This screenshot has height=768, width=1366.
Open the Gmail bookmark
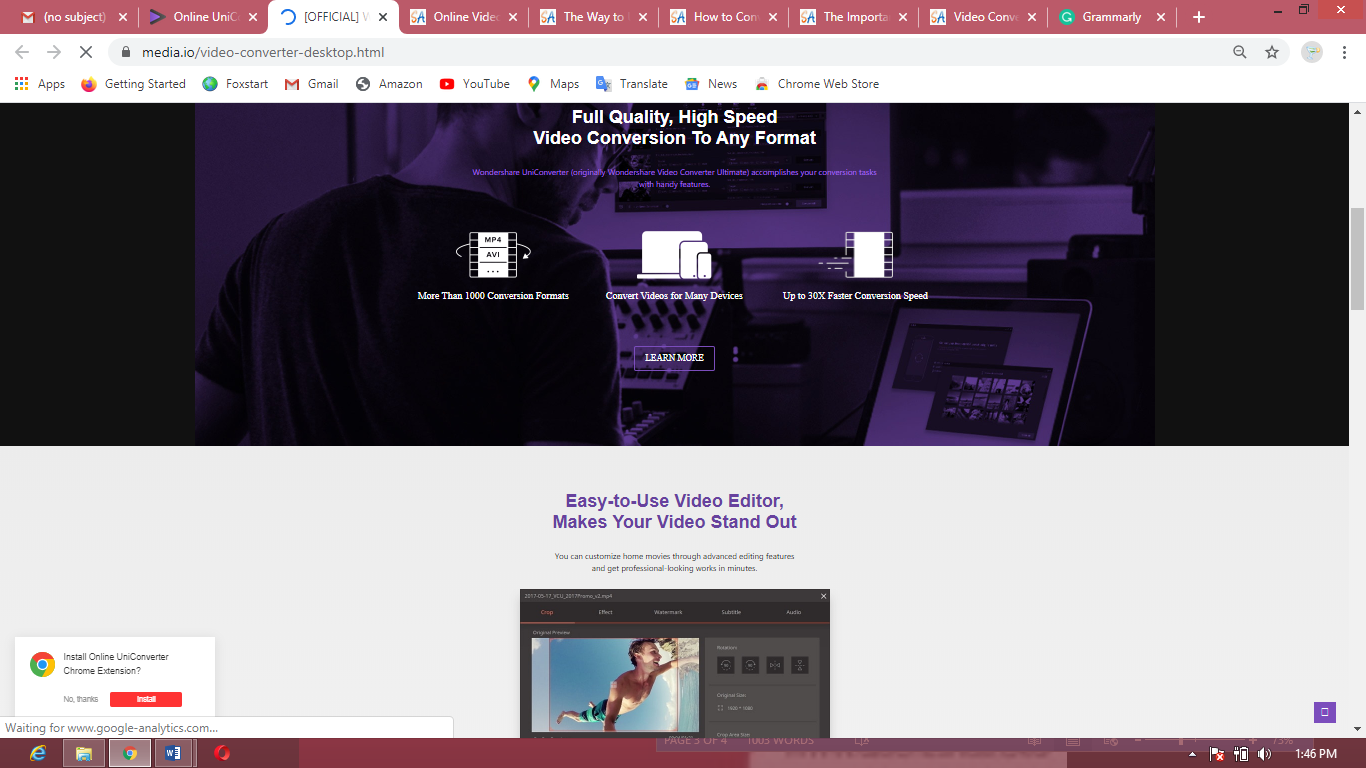pyautogui.click(x=311, y=84)
